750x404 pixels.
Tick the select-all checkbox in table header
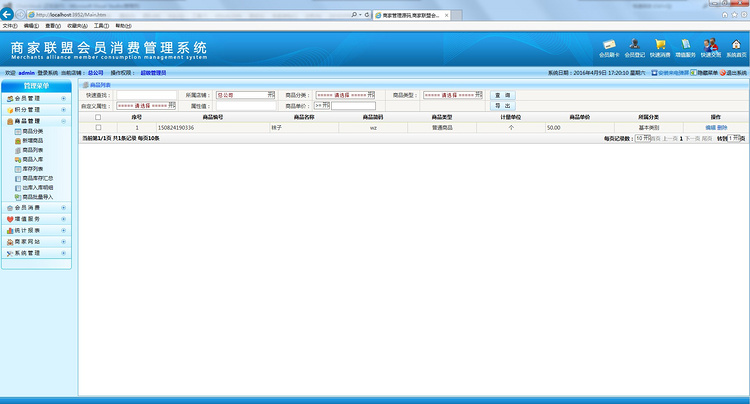click(98, 117)
